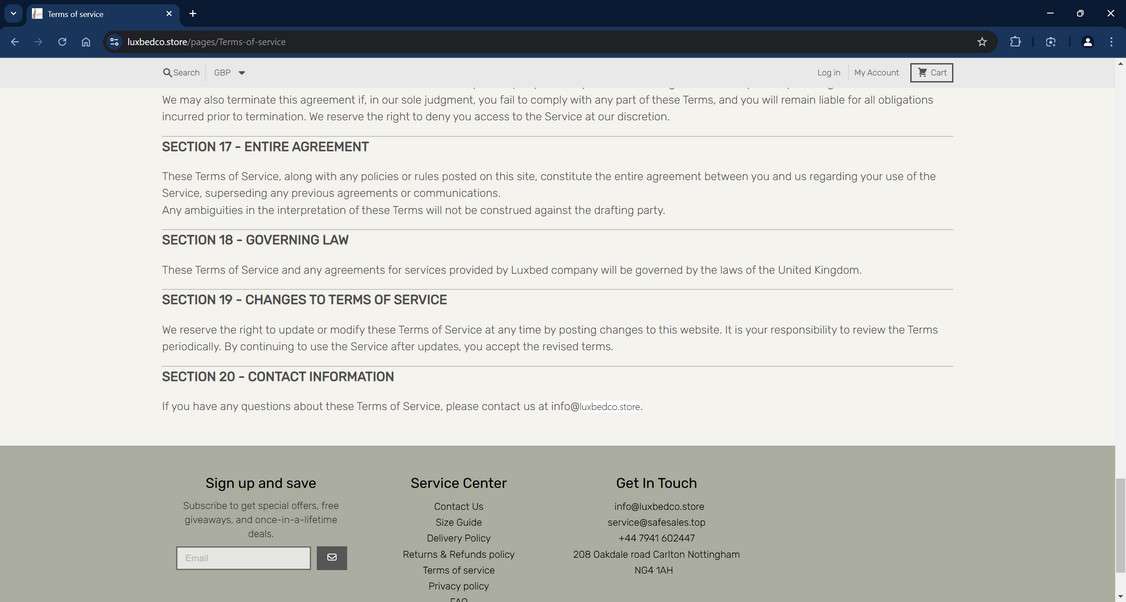The width and height of the screenshot is (1126, 602).
Task: Open site Search with magnifier
Action: pyautogui.click(x=181, y=73)
